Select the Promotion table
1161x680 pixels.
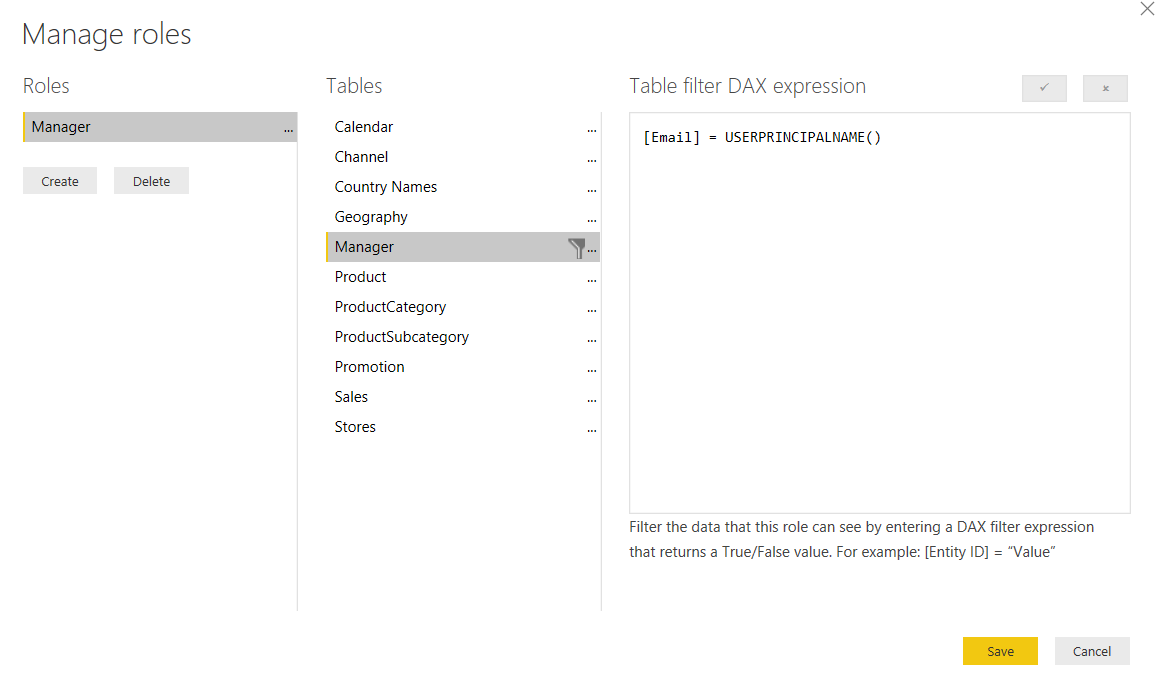click(369, 367)
